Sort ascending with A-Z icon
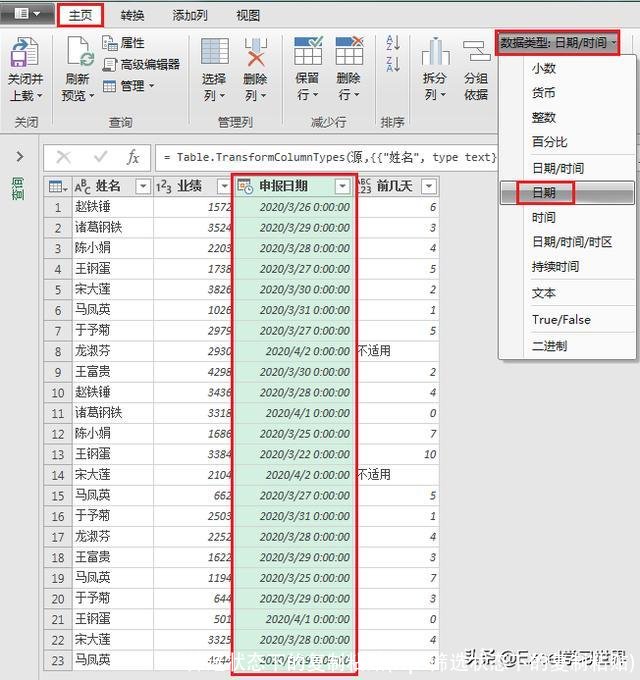The image size is (640, 680). 393,42
